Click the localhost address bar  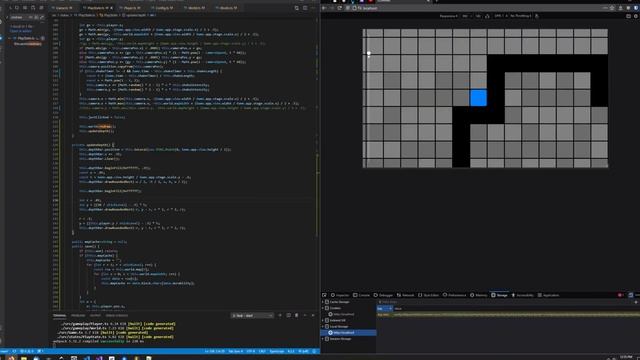[x=478, y=8]
